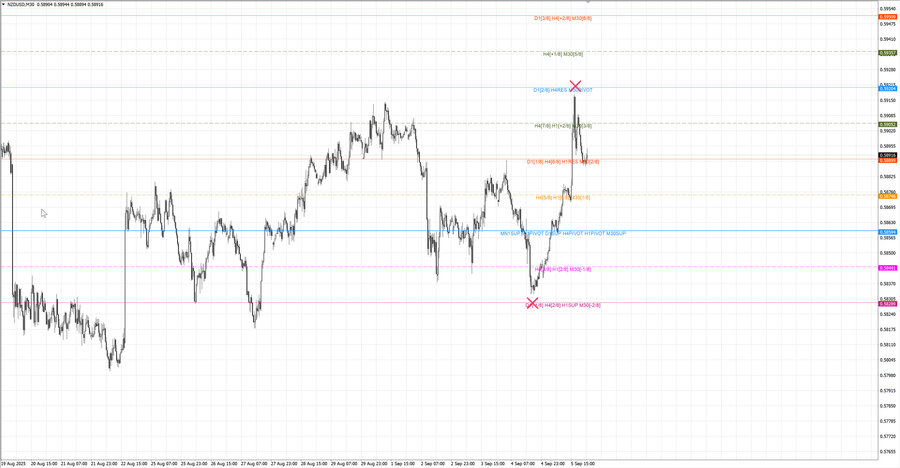Click the 0.58500 value on price scale
The height and width of the screenshot is (468, 900).
click(888, 253)
